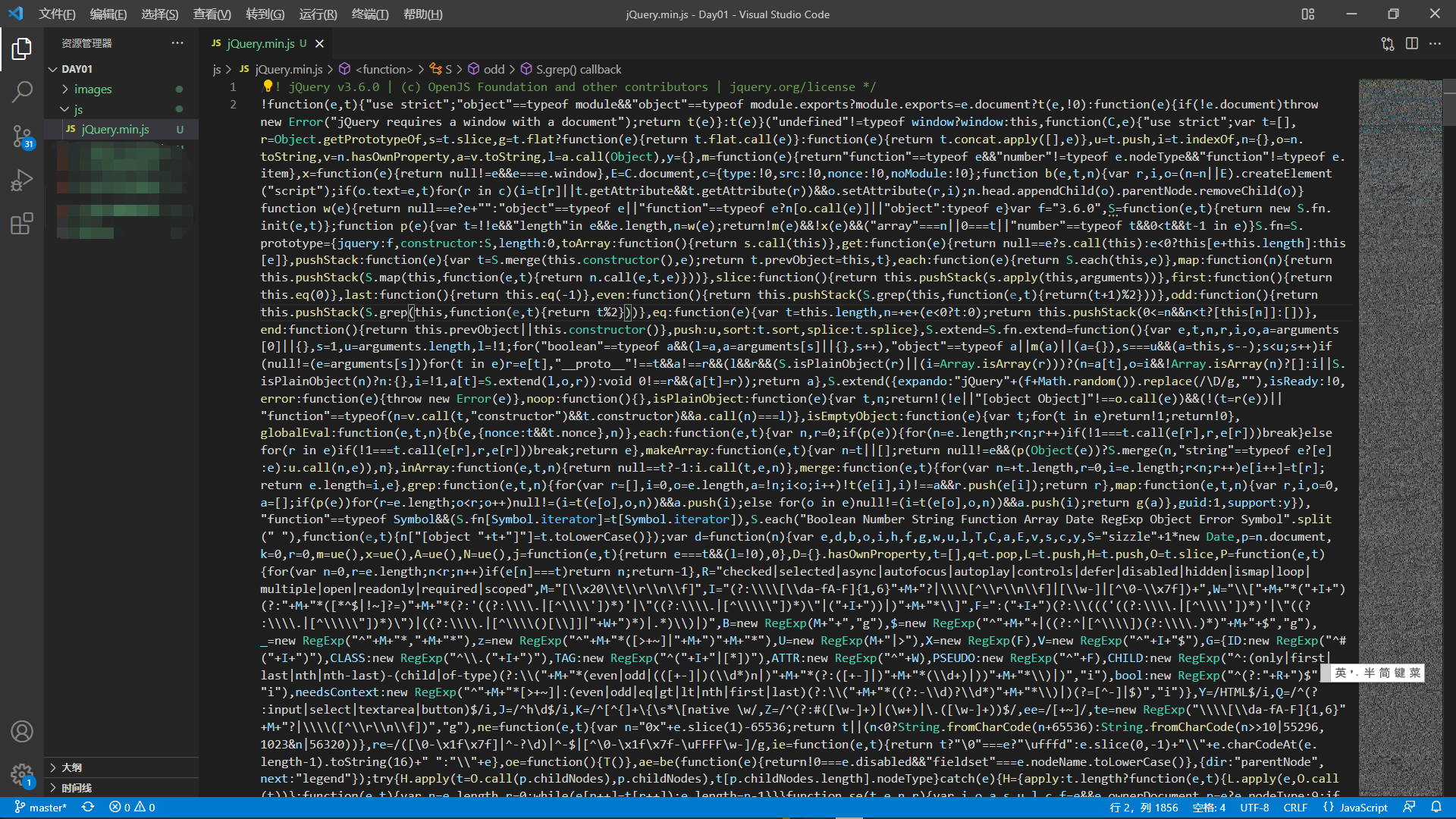Expand the images folder
The height and width of the screenshot is (819, 1456).
point(121,89)
